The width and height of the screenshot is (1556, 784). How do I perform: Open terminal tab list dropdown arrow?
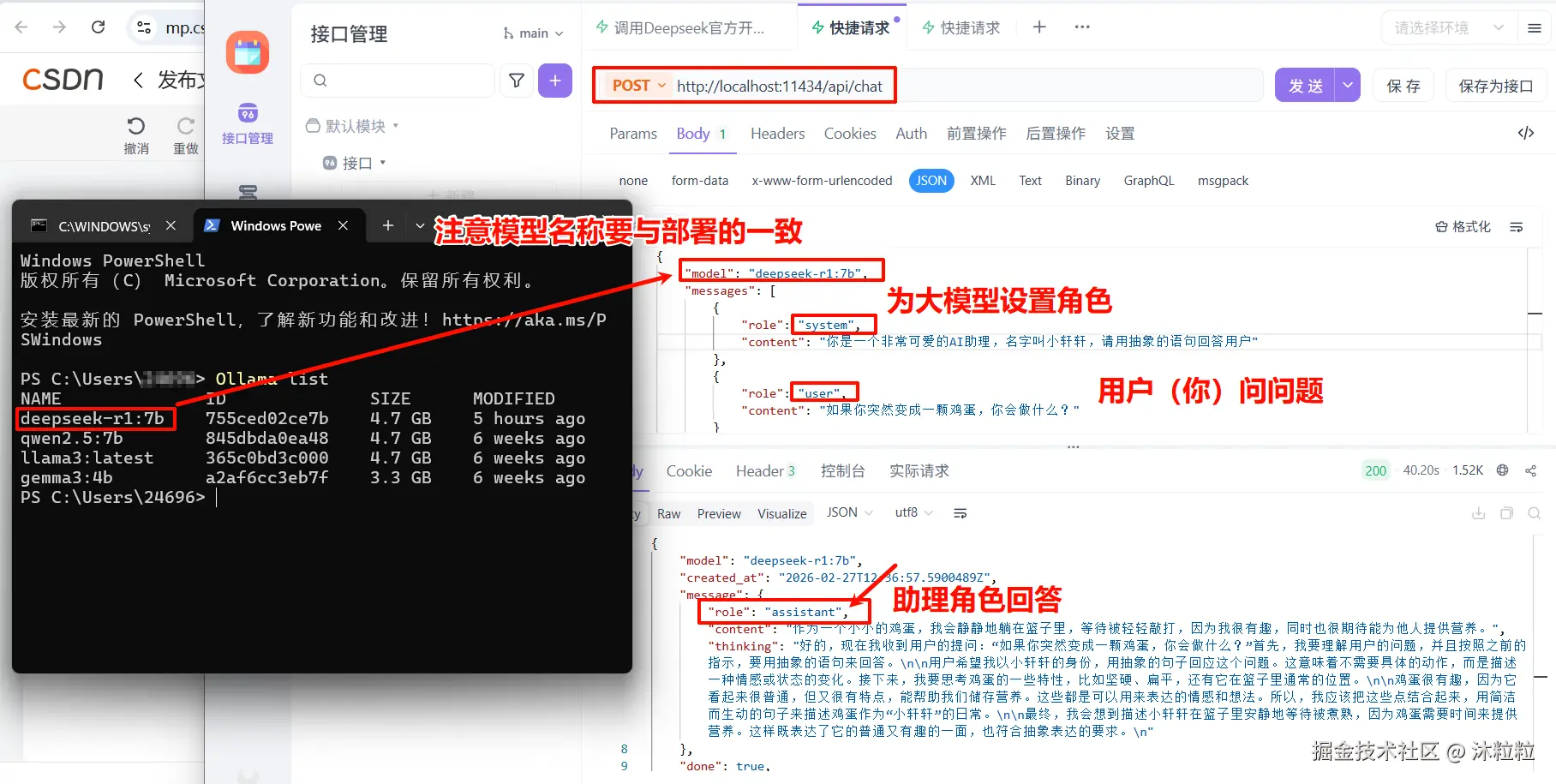[420, 225]
